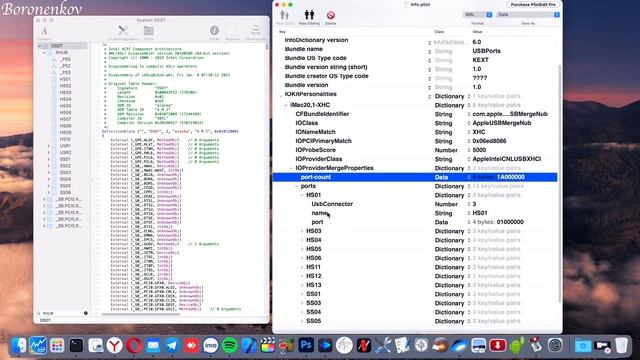Select the IONameMatch row
The image size is (640, 360).
(415, 132)
